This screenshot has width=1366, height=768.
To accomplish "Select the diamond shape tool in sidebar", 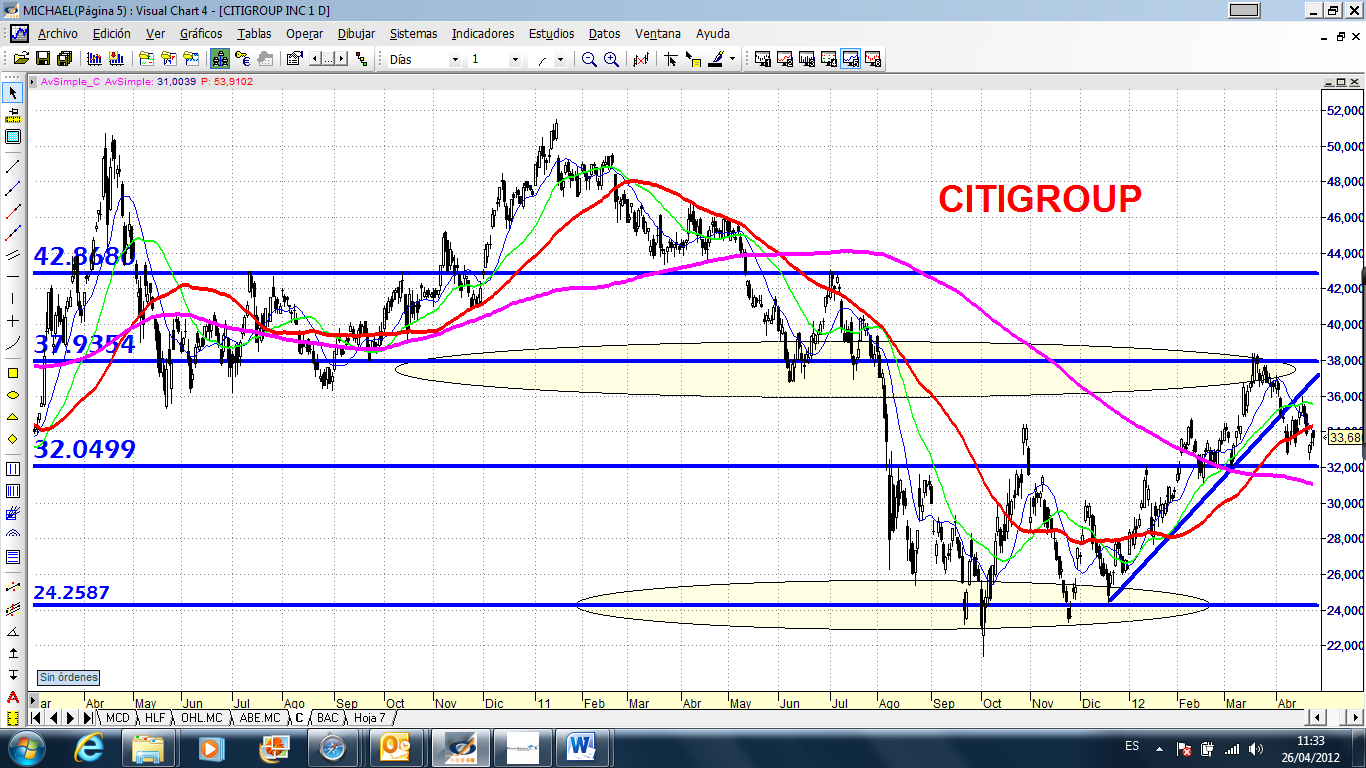I will pyautogui.click(x=13, y=439).
